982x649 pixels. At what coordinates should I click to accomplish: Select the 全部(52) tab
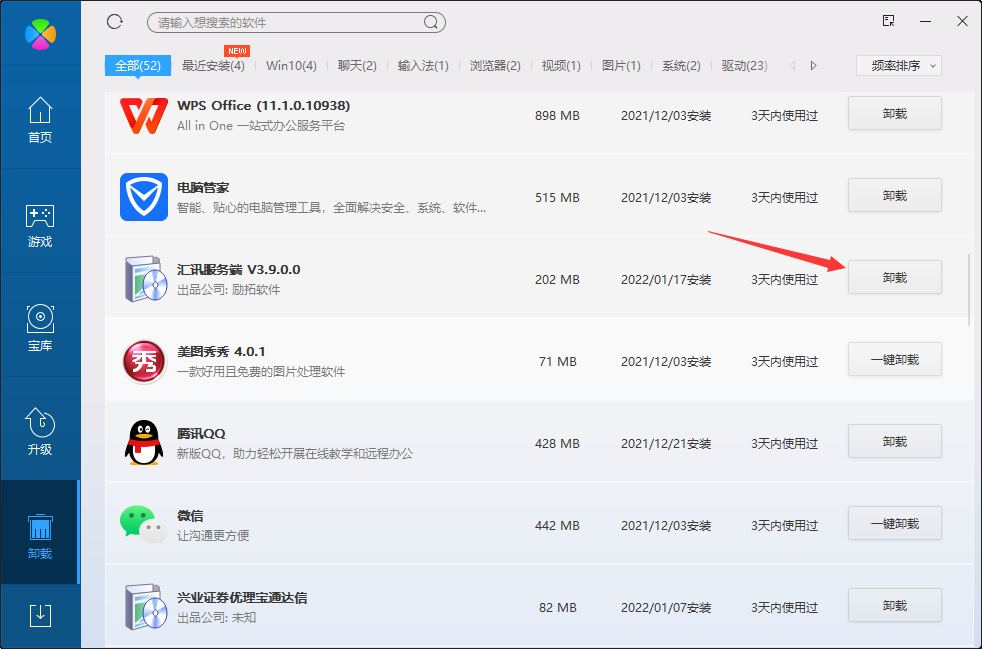[138, 65]
